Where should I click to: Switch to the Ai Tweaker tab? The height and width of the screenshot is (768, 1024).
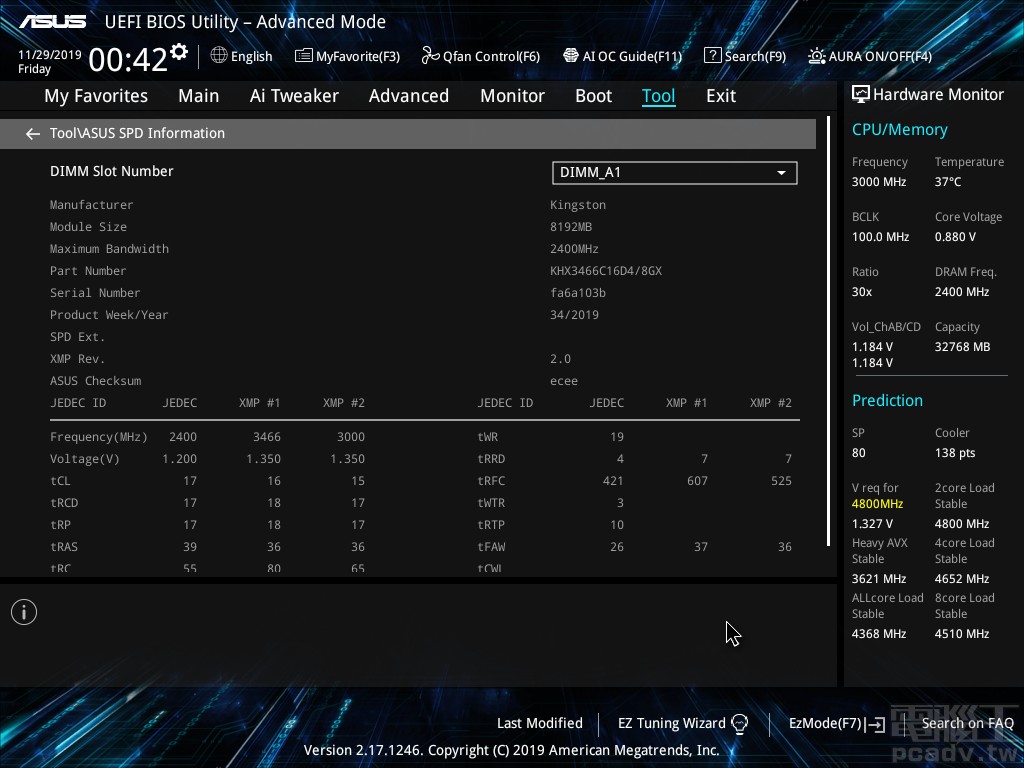click(294, 96)
